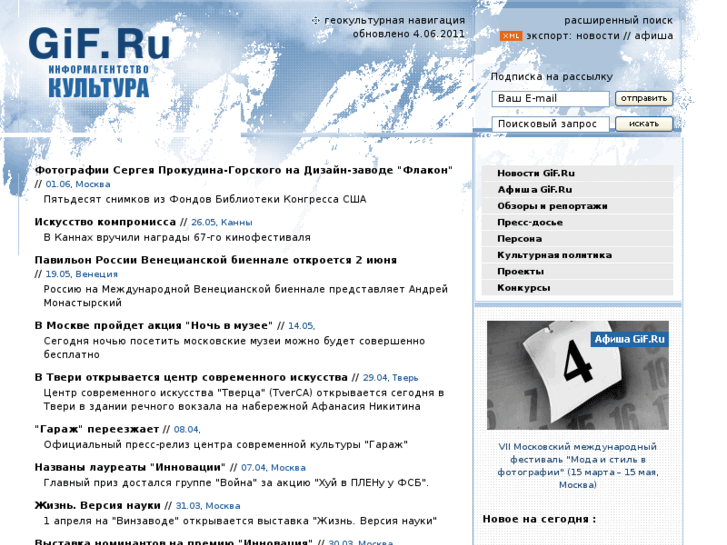Click the Подписка на рассылку label
The width and height of the screenshot is (727, 545).
pos(552,77)
